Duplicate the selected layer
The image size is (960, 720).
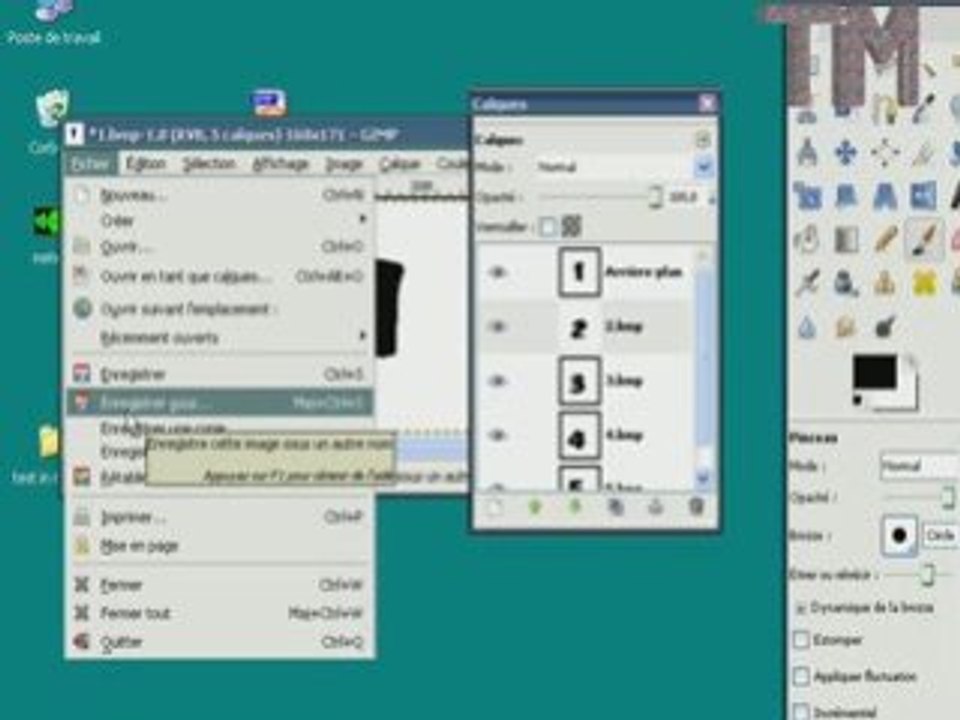coord(615,507)
